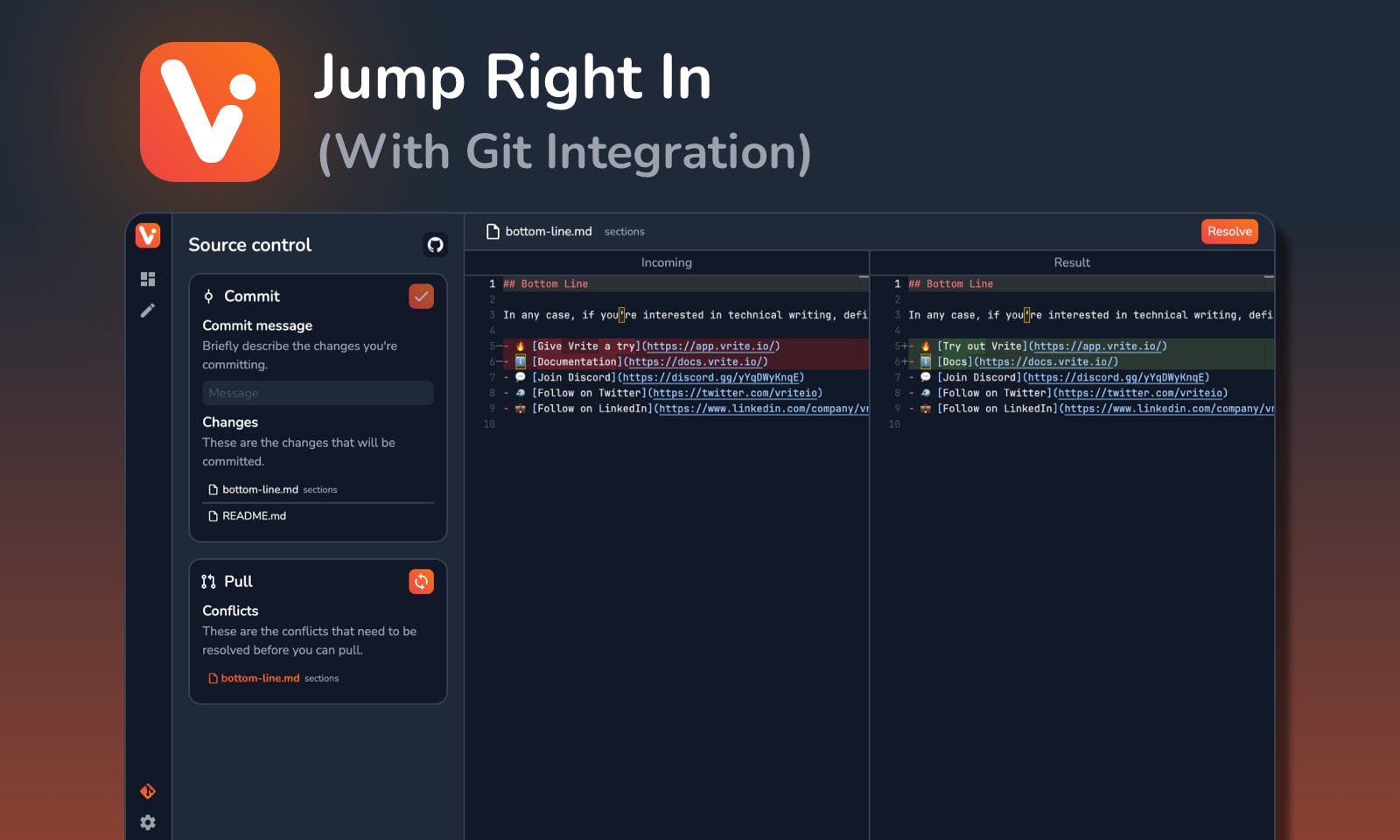Screen dimensions: 1400x840
Task: Click "[Docs]" text in Result pane
Action: click(x=955, y=362)
